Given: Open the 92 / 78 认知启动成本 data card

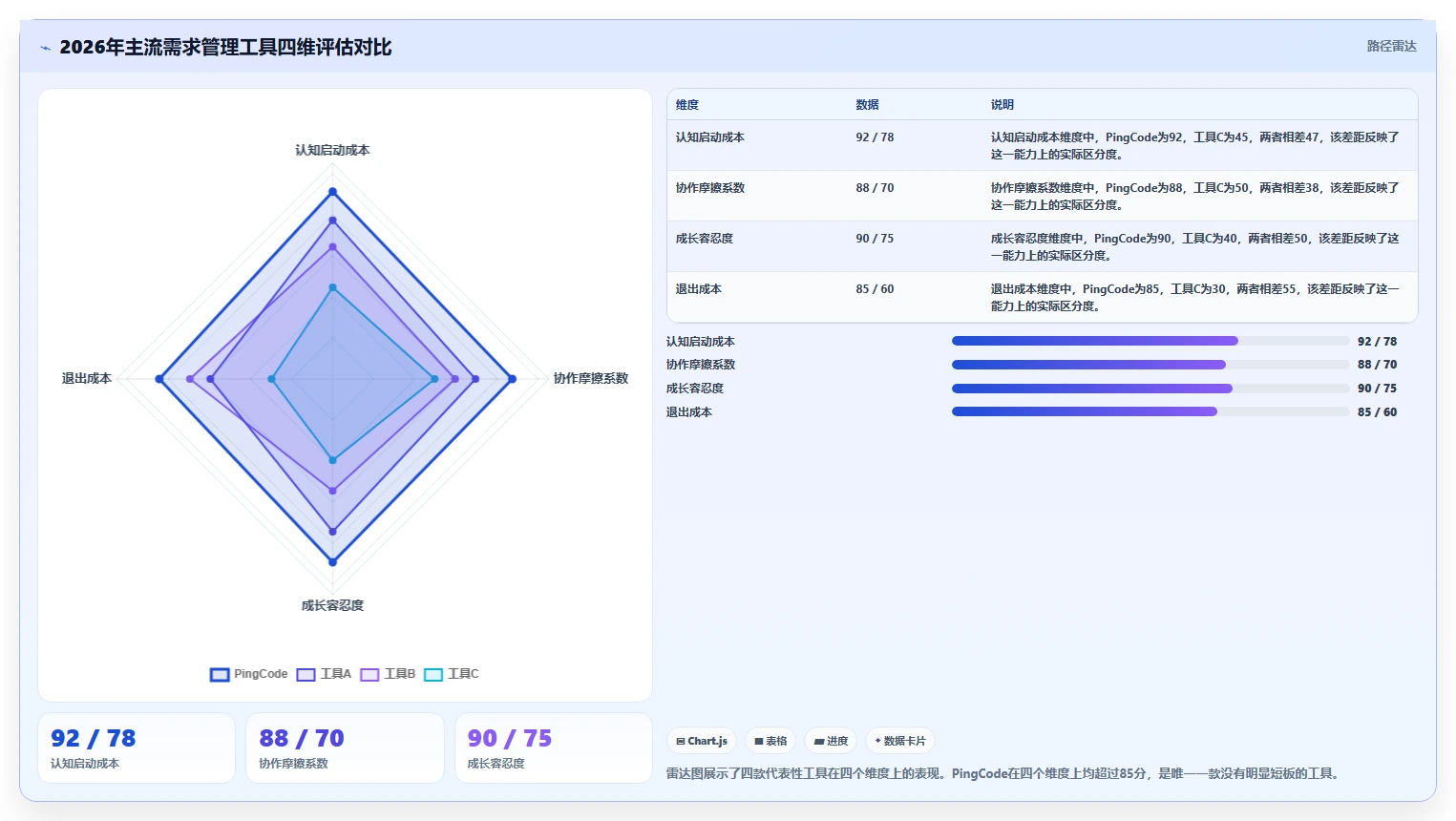Looking at the screenshot, I should (137, 748).
